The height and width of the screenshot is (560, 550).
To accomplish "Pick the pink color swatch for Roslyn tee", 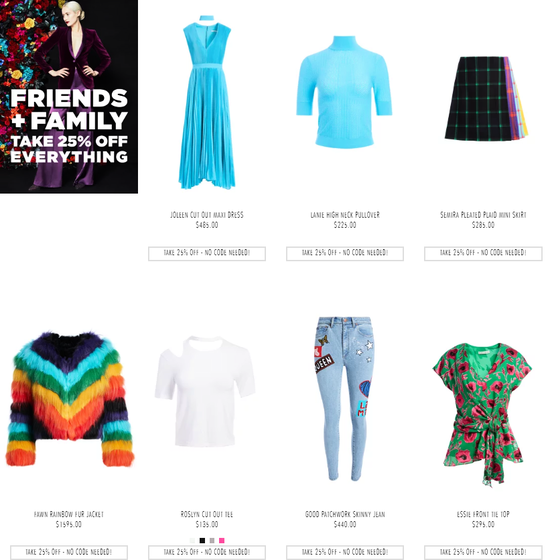I will click(x=221, y=540).
